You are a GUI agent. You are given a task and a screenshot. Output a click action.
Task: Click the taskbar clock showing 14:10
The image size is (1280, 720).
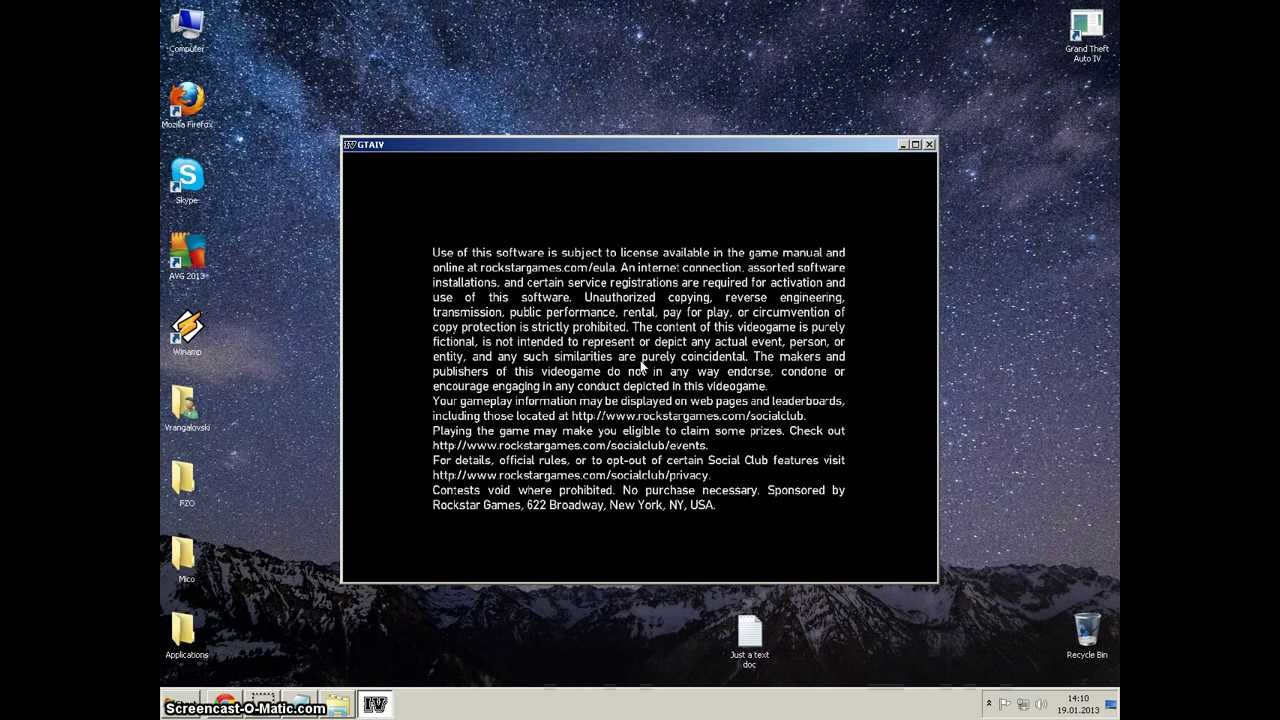1078,704
